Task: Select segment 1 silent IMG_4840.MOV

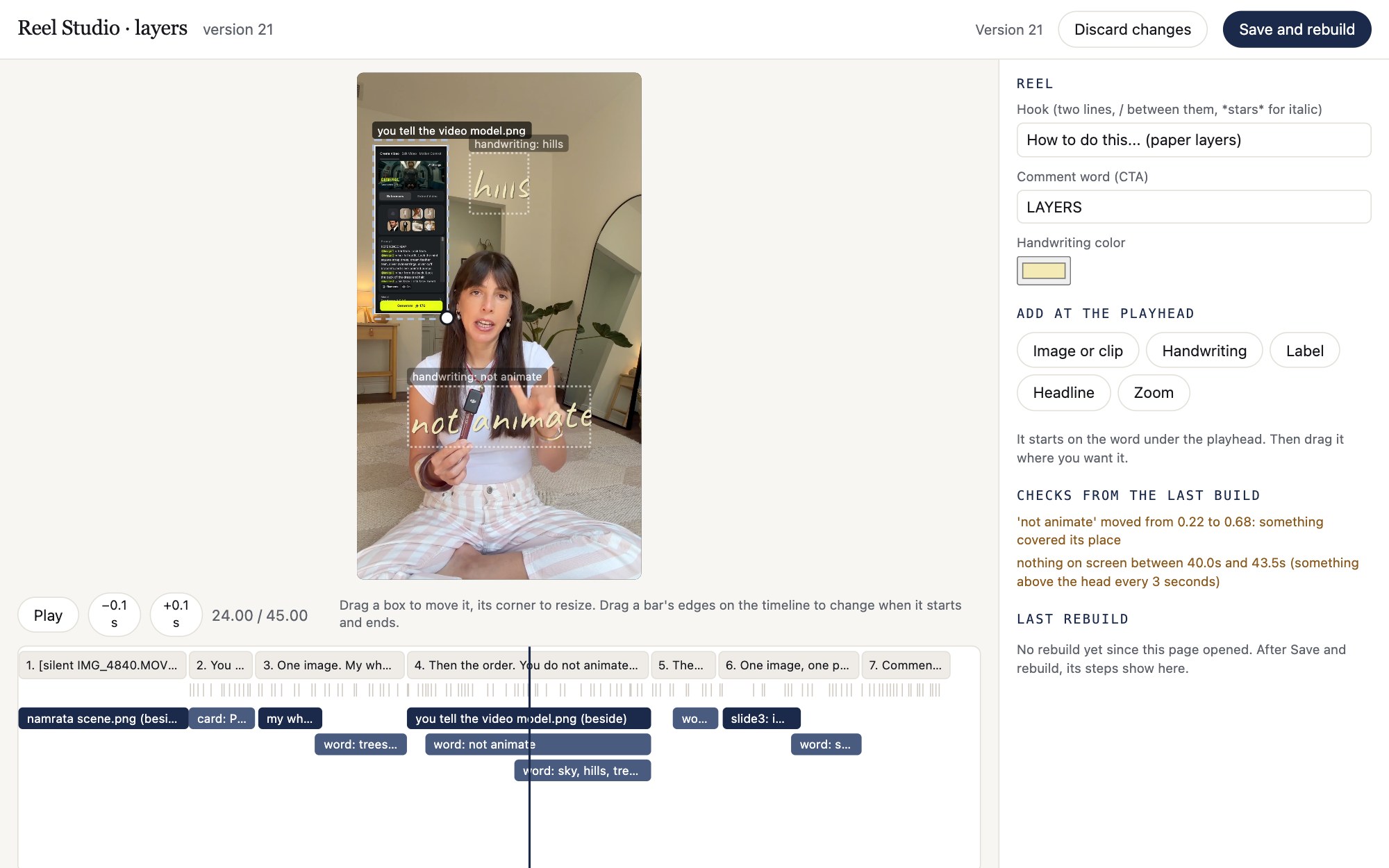Action: (x=102, y=665)
